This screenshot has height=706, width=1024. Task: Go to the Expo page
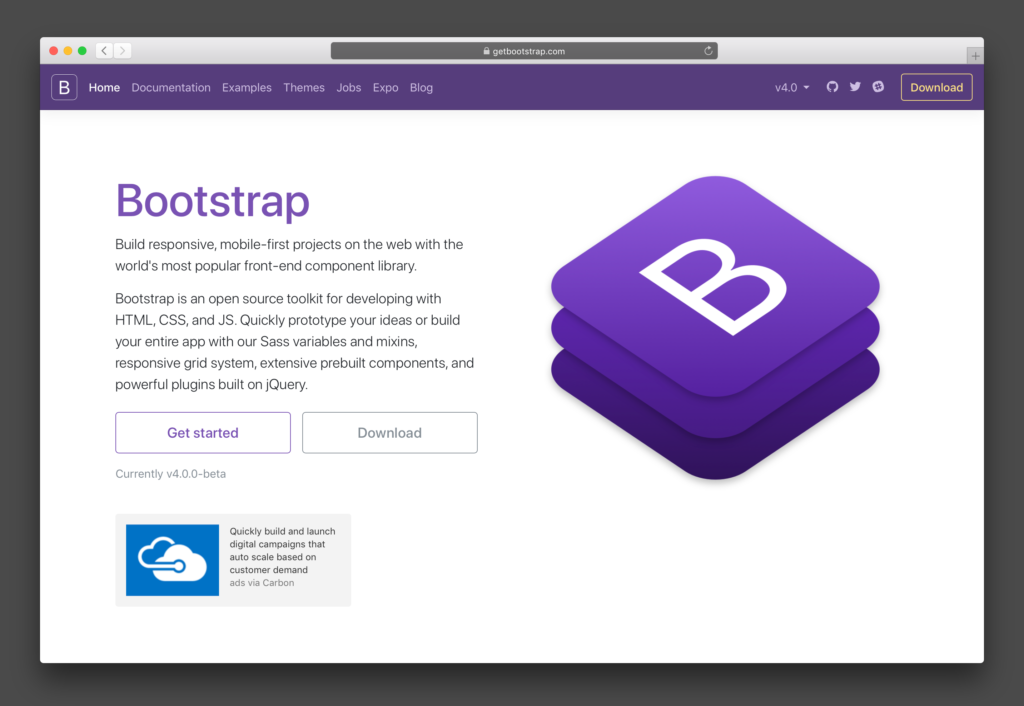[385, 87]
